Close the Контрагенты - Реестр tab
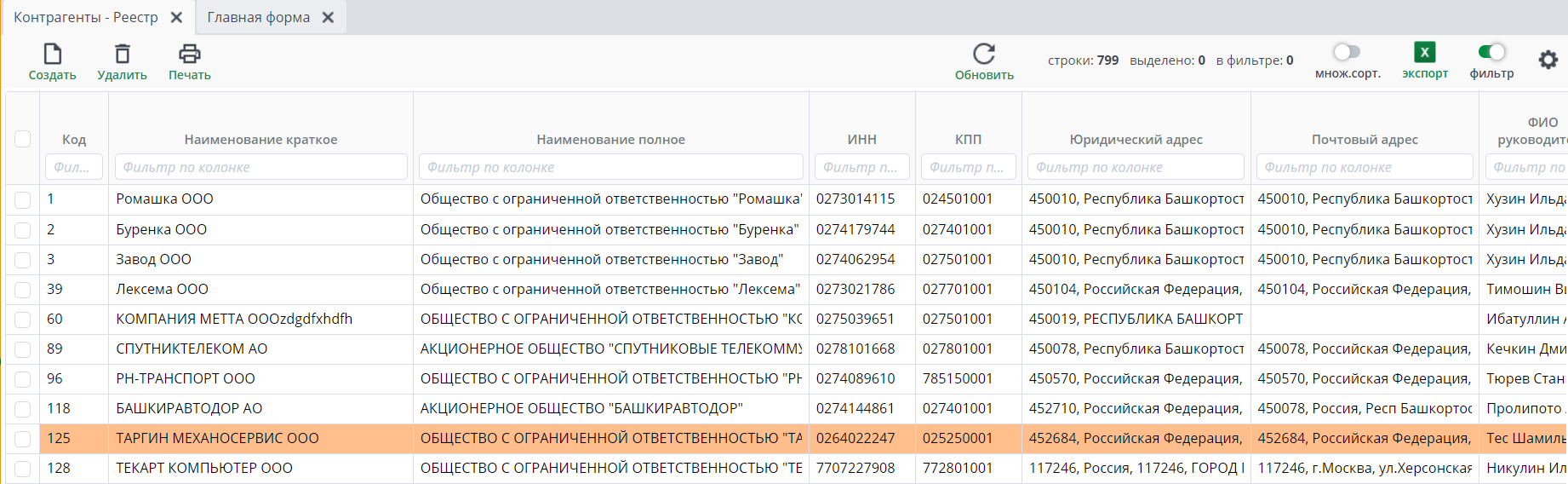1568x484 pixels. point(176,17)
